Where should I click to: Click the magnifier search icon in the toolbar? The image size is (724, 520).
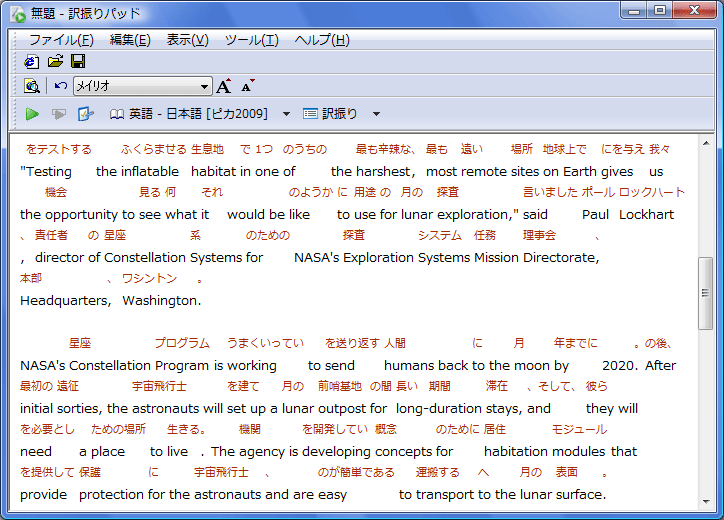tap(32, 86)
